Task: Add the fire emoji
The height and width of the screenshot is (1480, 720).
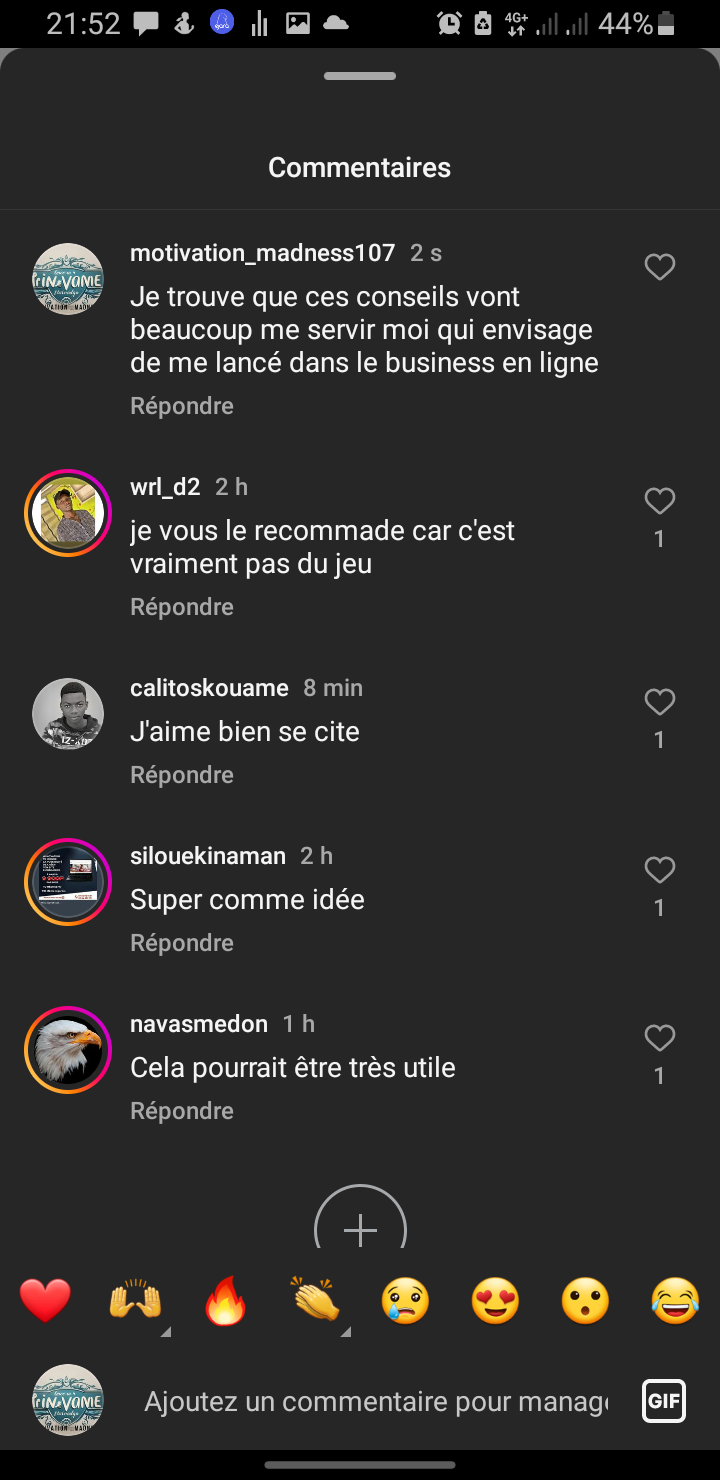Action: tap(225, 1302)
